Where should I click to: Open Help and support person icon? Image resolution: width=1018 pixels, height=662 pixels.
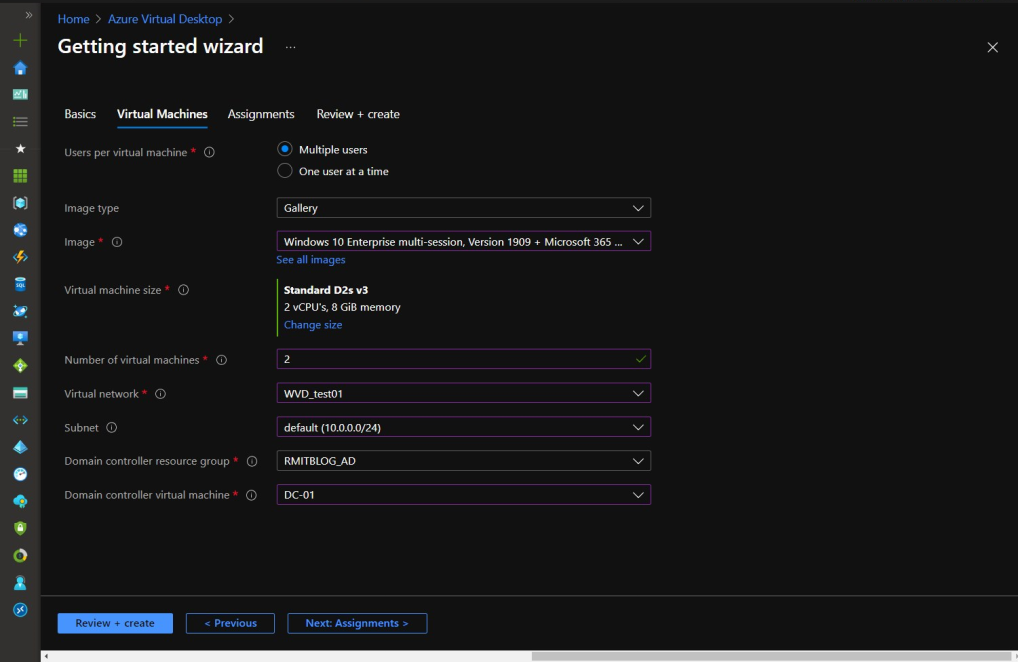pyautogui.click(x=20, y=583)
